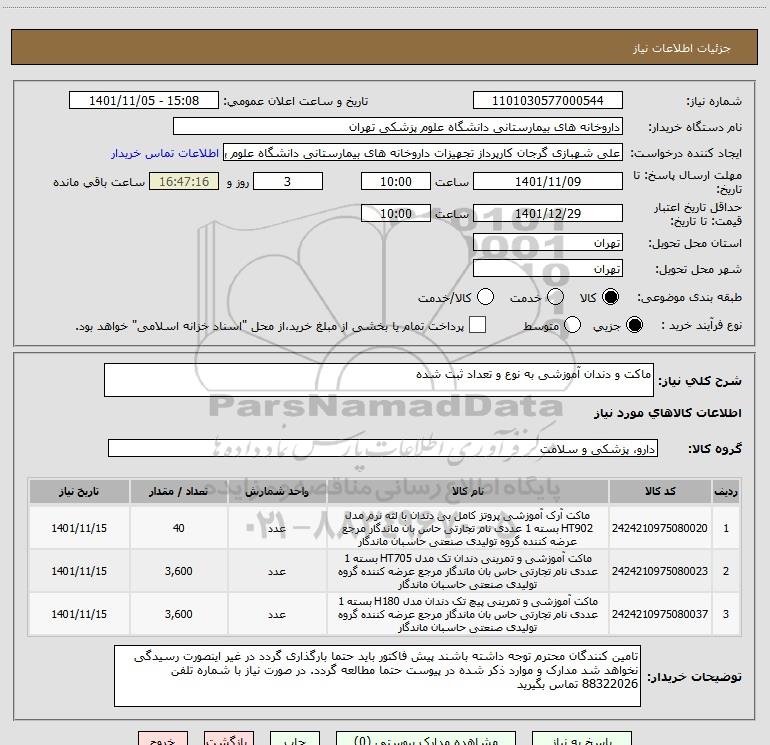
Task: Click the delivery province field تهران
Action: (x=548, y=243)
